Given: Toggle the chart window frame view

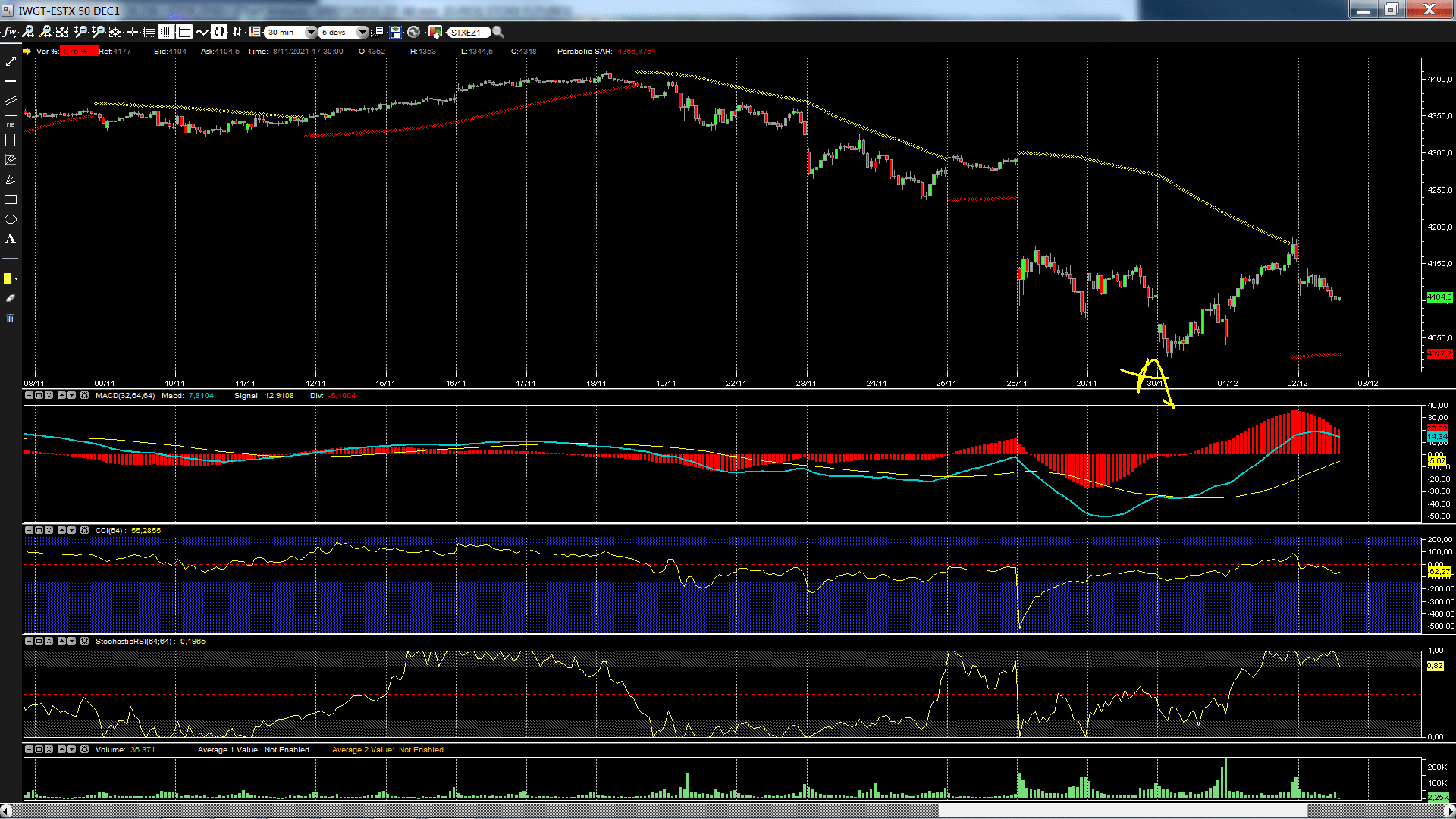Looking at the screenshot, I should (184, 32).
